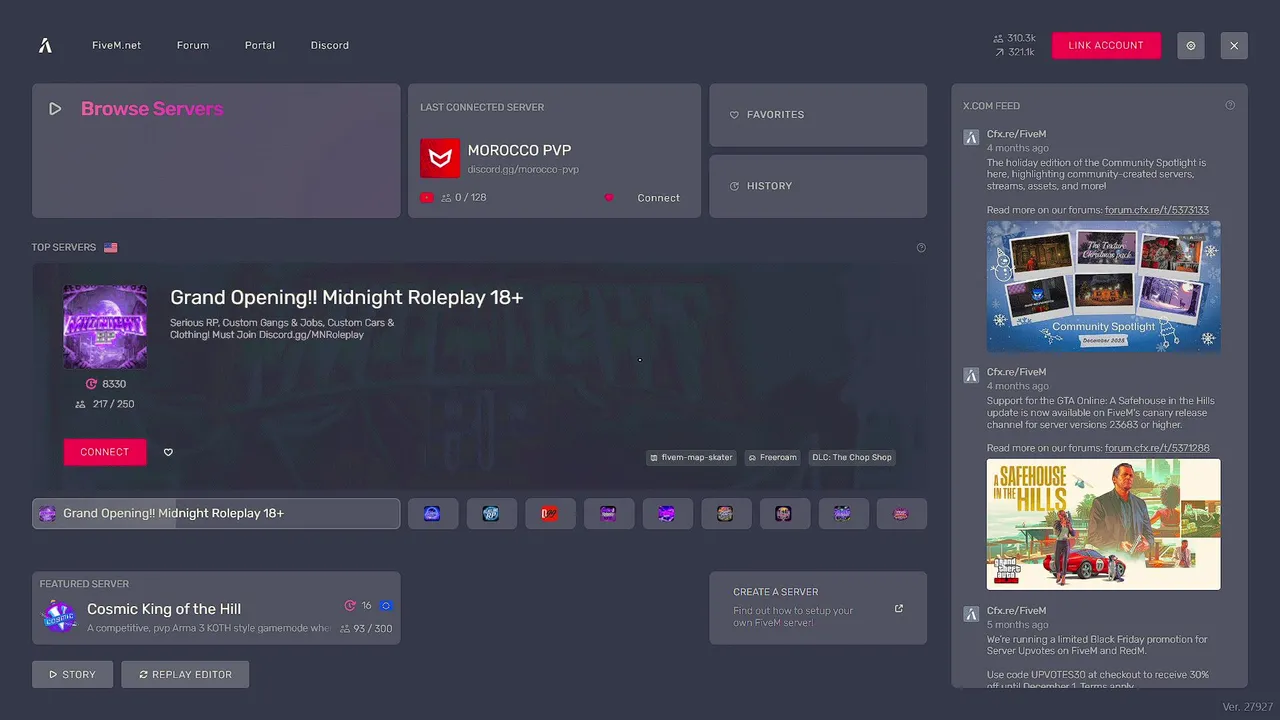The image size is (1280, 720).
Task: Click Cfx.re avatar on Community Spotlight post
Action: click(x=970, y=137)
